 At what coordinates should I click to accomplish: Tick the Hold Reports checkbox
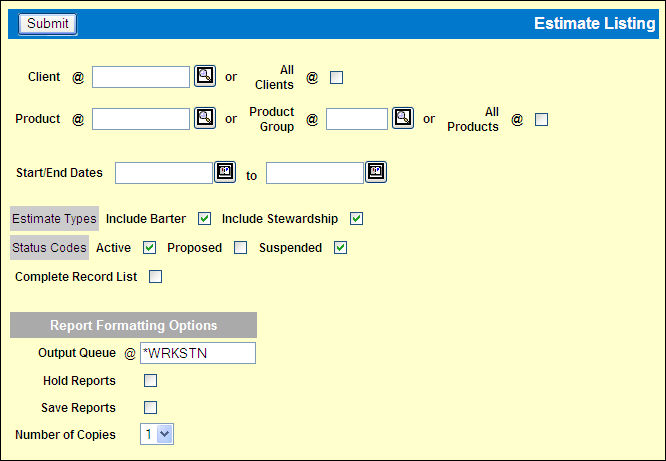point(150,381)
